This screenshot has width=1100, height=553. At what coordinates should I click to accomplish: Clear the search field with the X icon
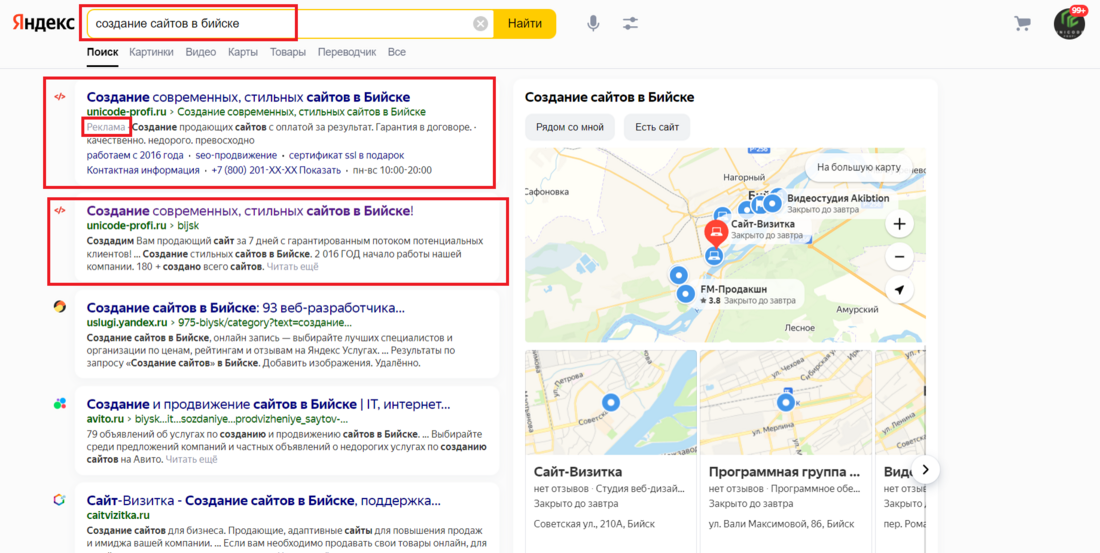pyautogui.click(x=480, y=24)
